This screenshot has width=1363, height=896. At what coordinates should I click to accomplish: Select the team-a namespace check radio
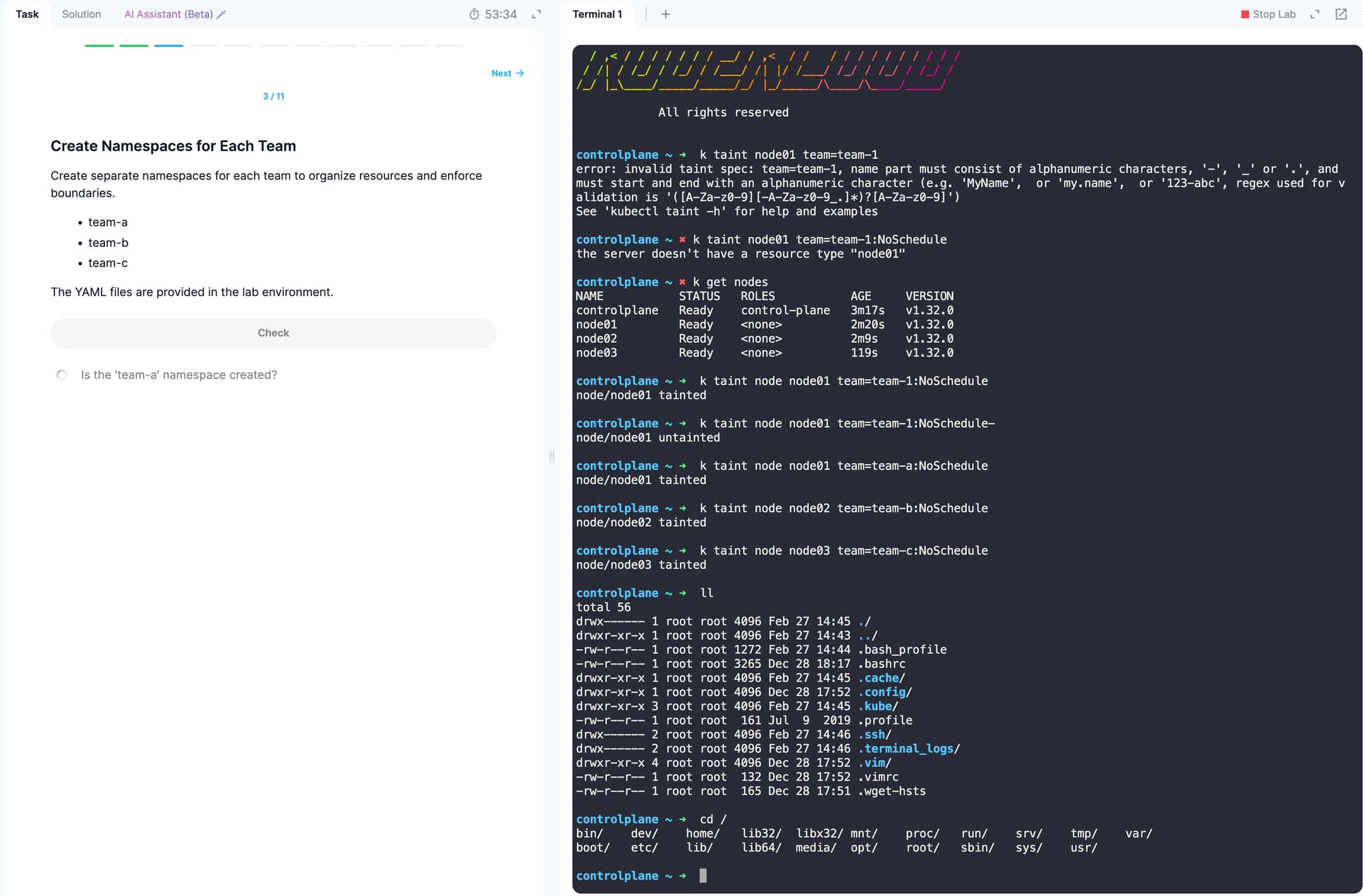pos(62,375)
